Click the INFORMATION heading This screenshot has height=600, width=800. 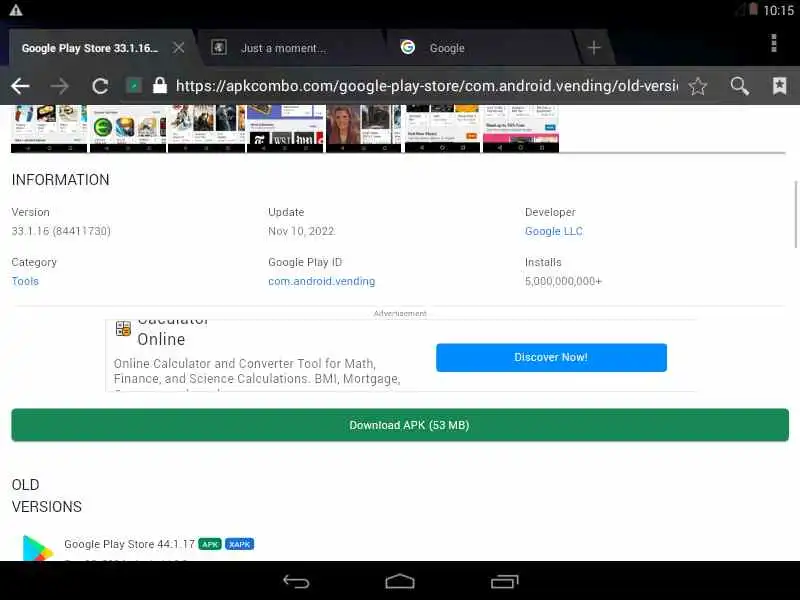[x=60, y=180]
